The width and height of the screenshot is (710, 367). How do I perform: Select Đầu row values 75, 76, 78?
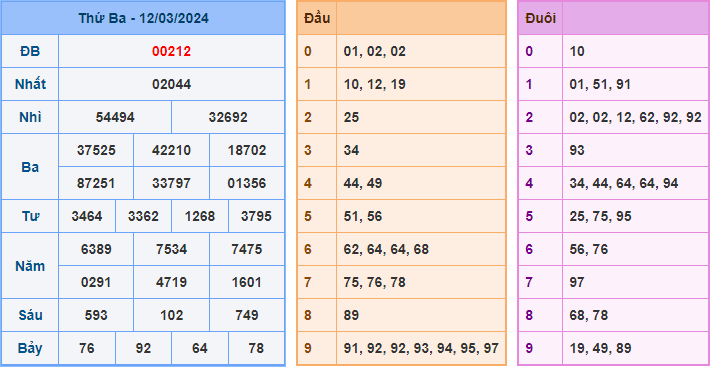(x=374, y=282)
